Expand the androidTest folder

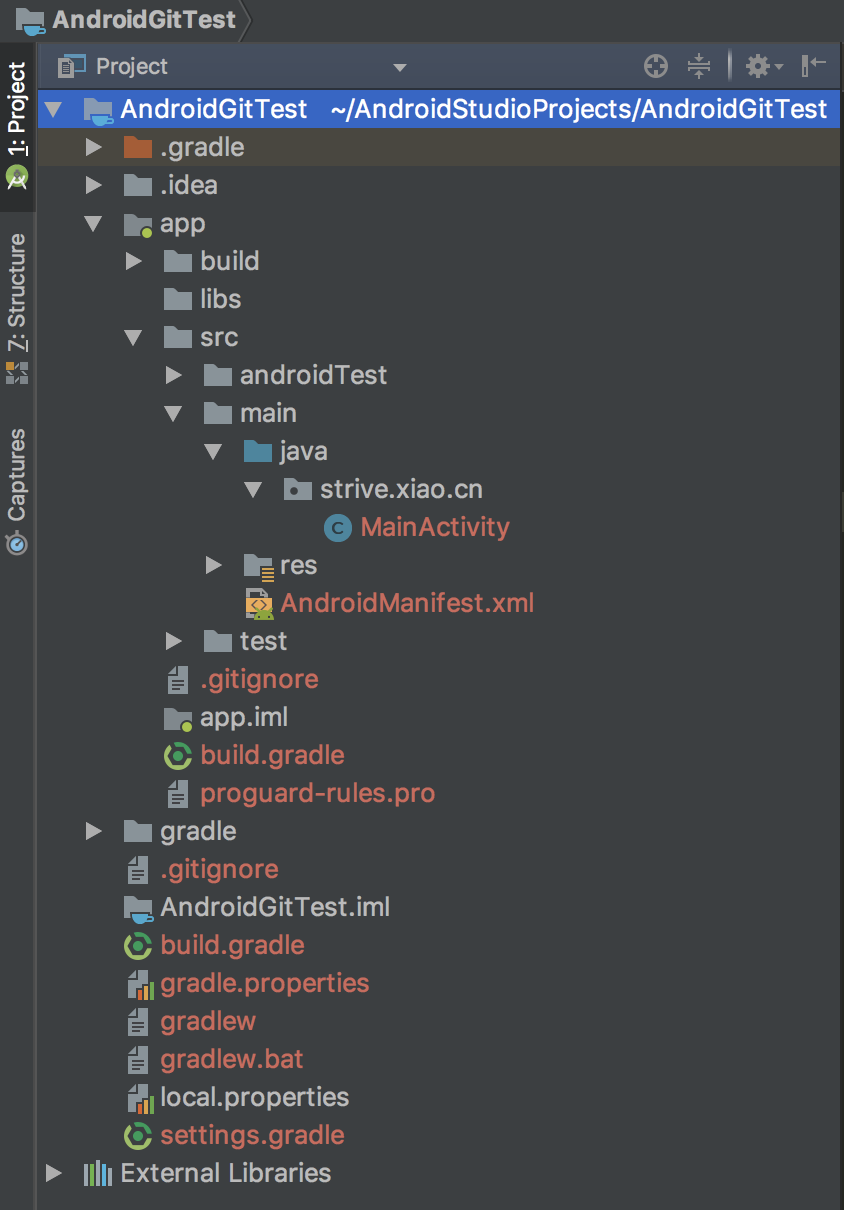click(x=173, y=376)
